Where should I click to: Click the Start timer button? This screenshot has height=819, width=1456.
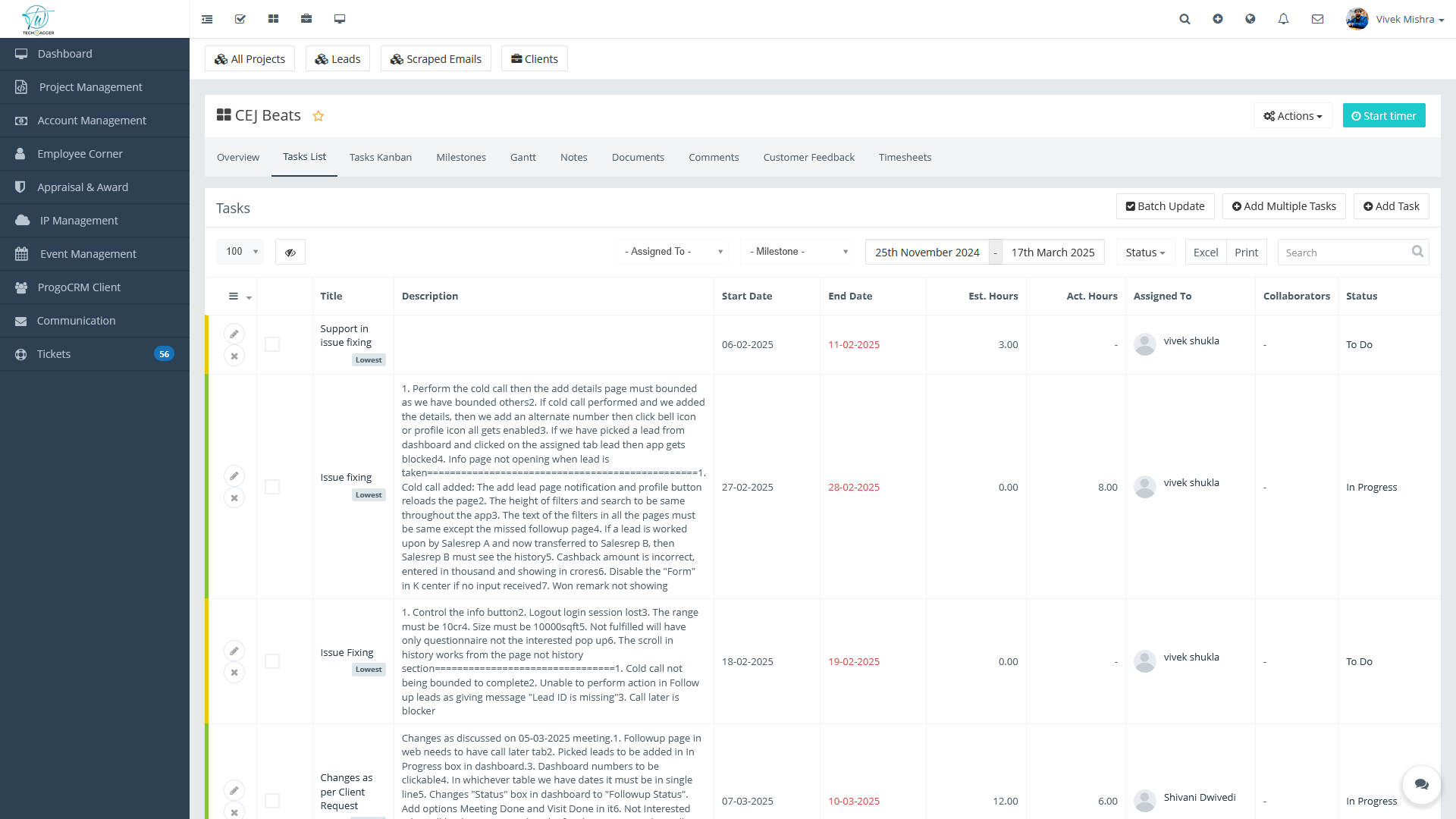[1384, 116]
